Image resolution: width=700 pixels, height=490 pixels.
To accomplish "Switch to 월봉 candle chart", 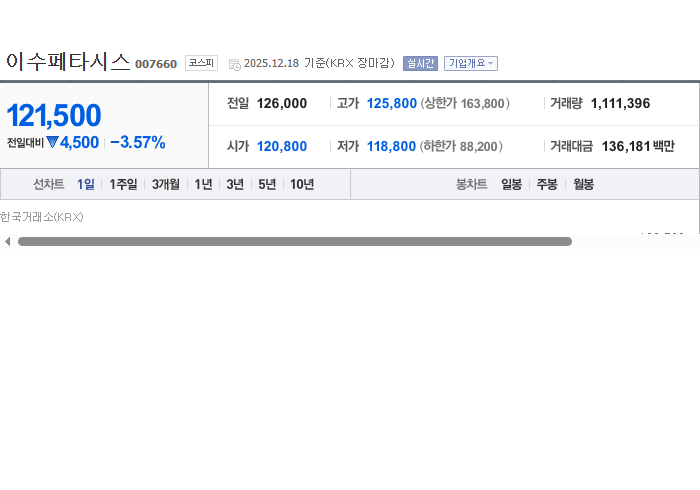I will coord(583,184).
